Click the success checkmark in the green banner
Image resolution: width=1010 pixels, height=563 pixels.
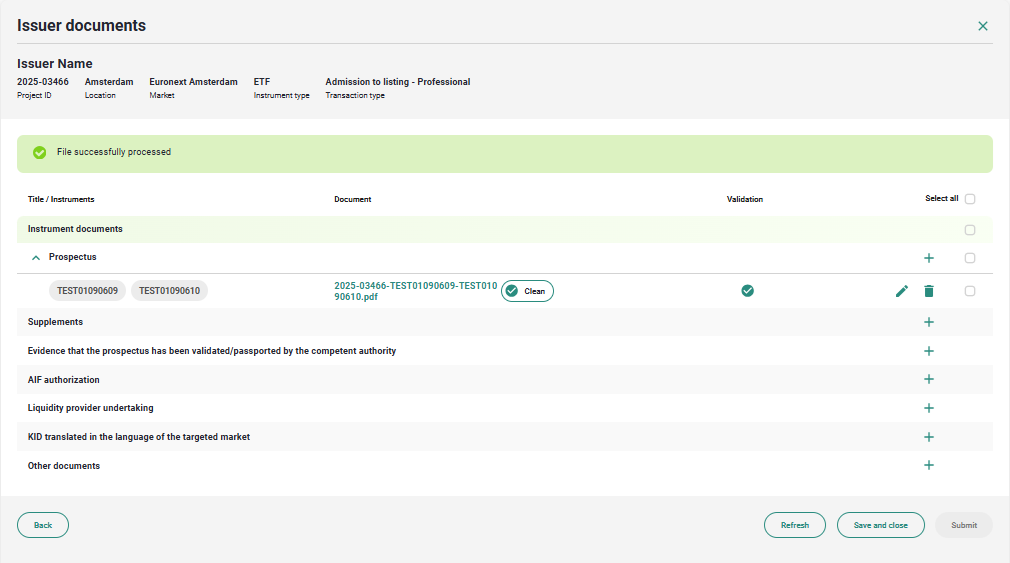point(40,153)
